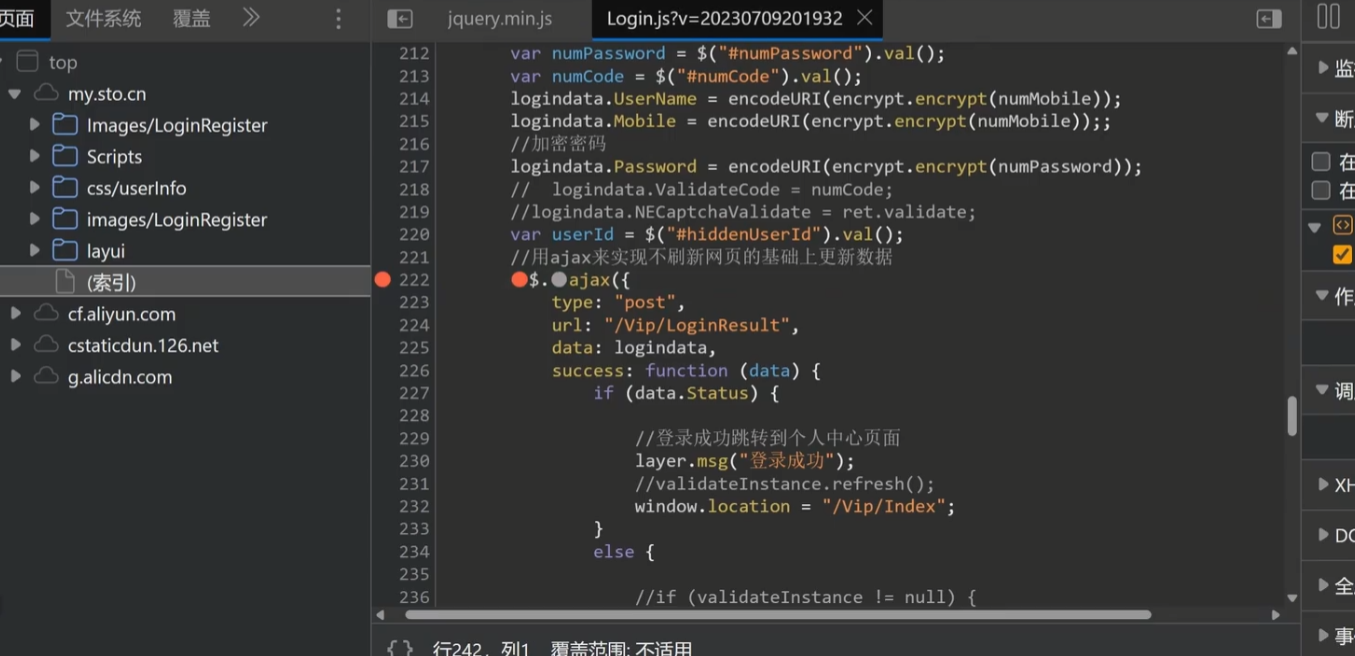The width and height of the screenshot is (1355, 656).
Task: Open the navigator three-dot options menu
Action: point(338,18)
